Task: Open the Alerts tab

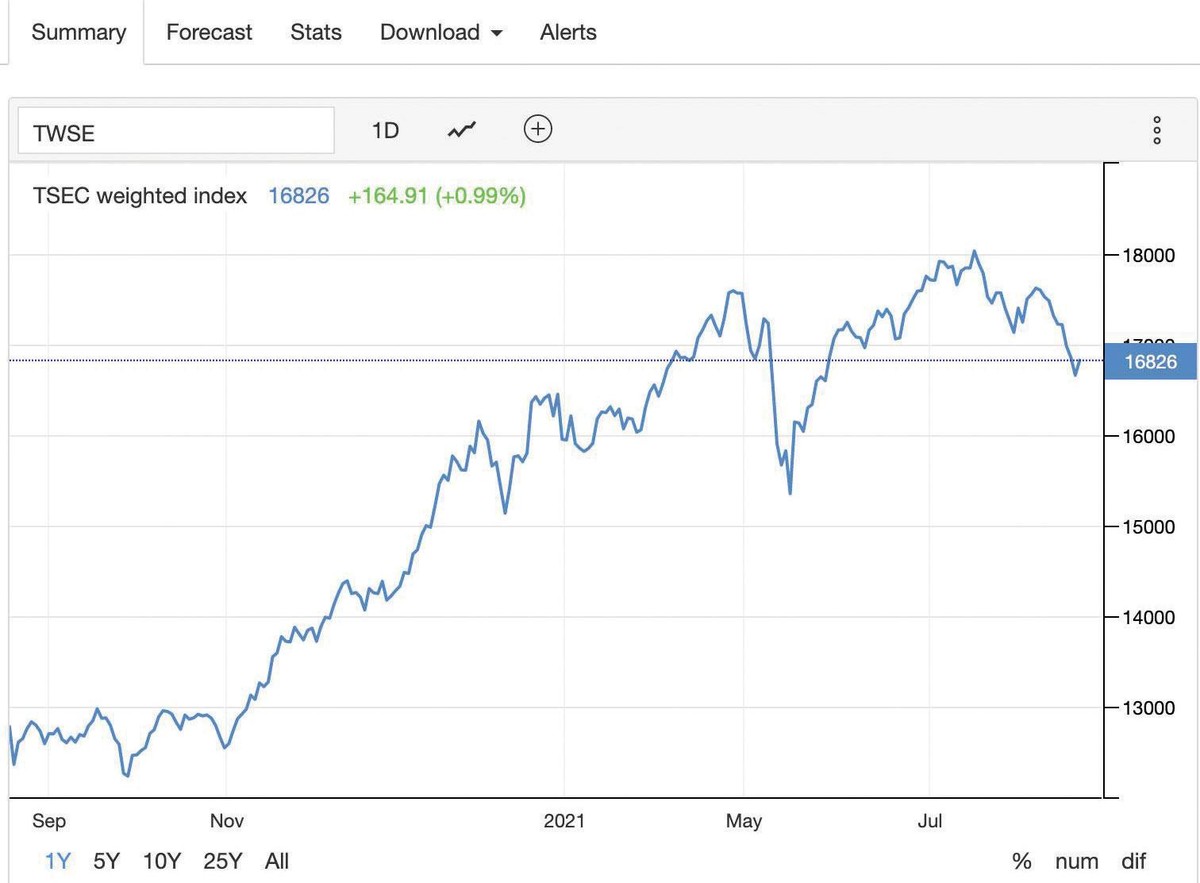Action: pos(568,32)
